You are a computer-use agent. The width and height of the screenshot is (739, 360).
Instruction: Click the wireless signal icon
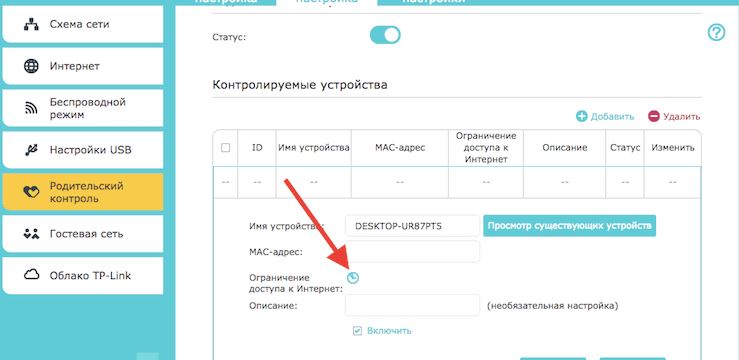coord(31,109)
